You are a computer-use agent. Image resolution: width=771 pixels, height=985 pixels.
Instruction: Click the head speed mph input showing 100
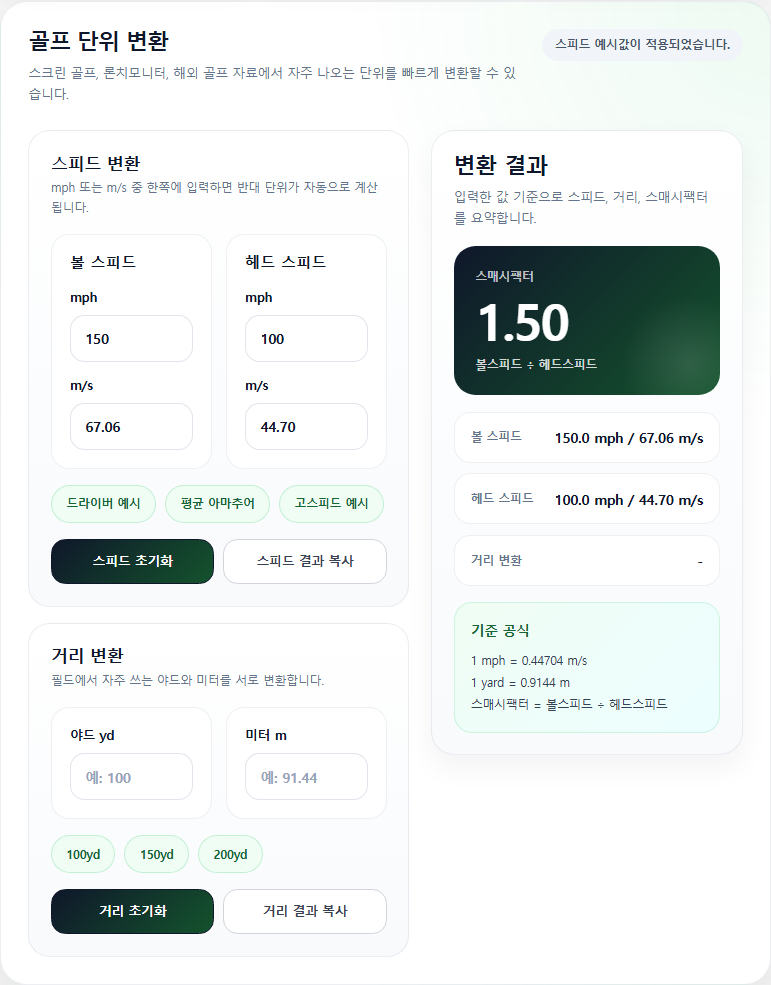[x=306, y=339]
